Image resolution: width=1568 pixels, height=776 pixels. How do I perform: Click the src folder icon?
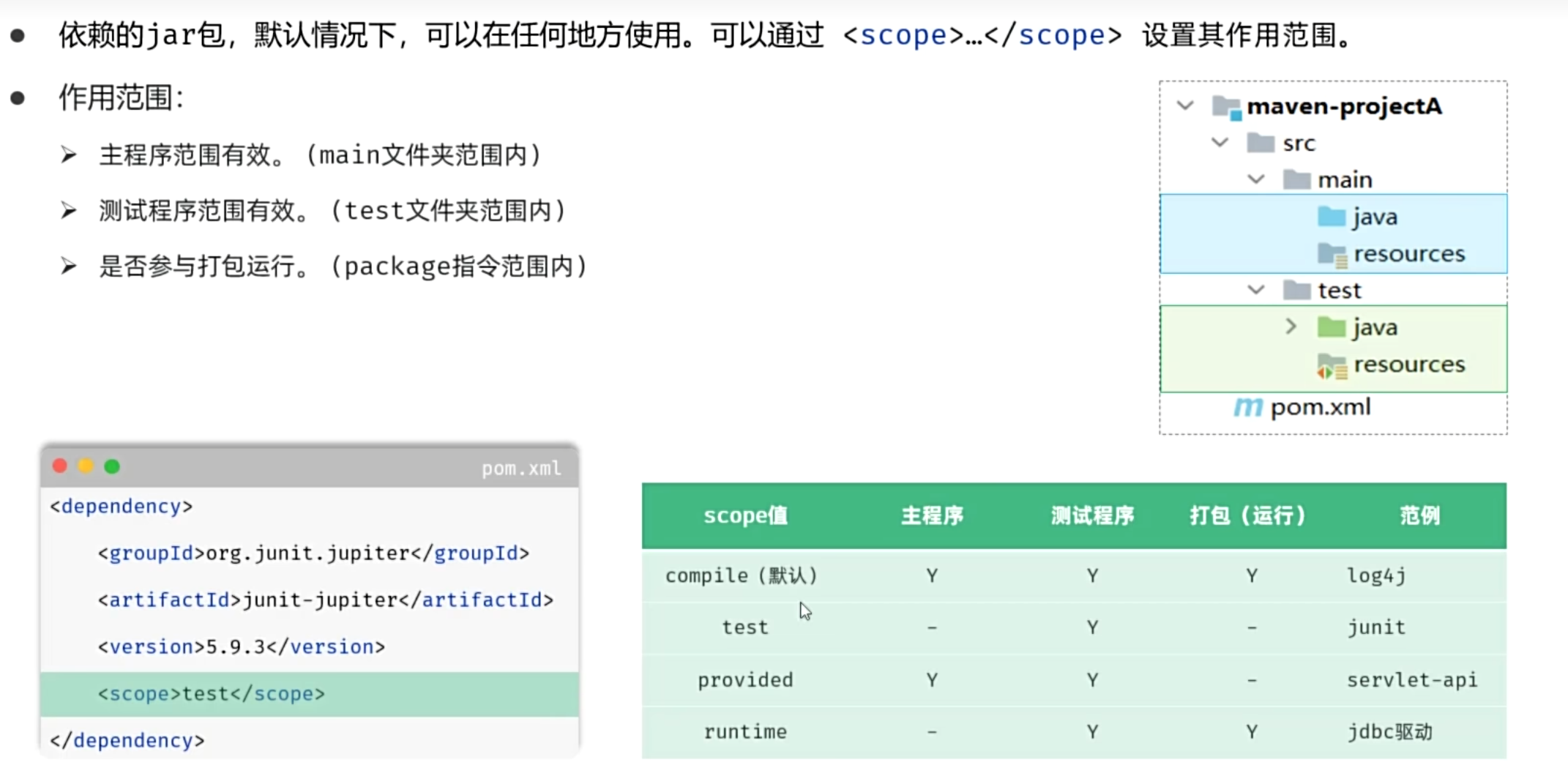1261,143
